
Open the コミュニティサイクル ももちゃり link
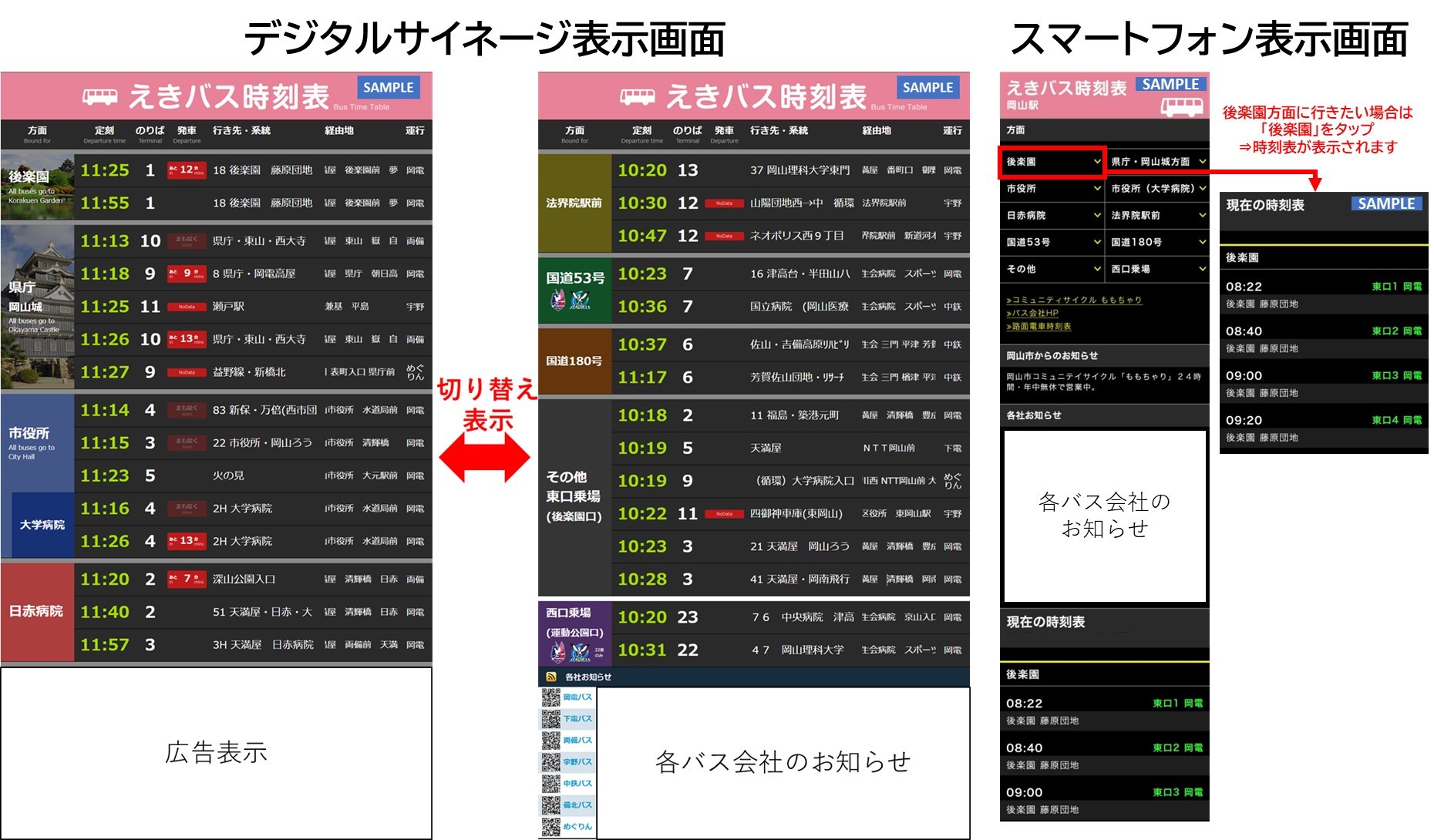pyautogui.click(x=1073, y=300)
